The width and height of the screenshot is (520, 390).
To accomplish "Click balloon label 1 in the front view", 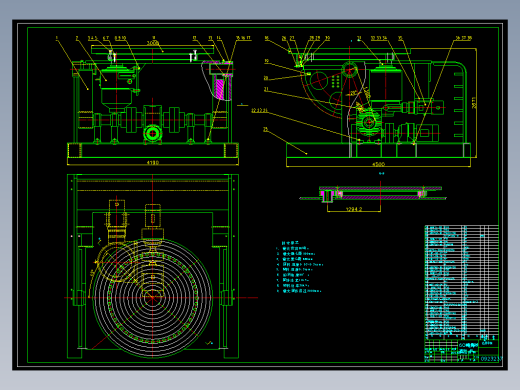I will tap(57, 38).
